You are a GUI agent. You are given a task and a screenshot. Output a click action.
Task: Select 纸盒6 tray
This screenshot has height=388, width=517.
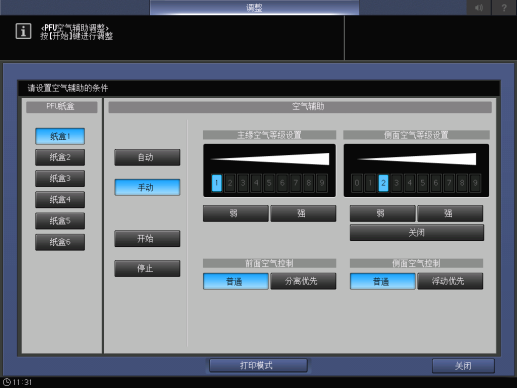tap(60, 242)
